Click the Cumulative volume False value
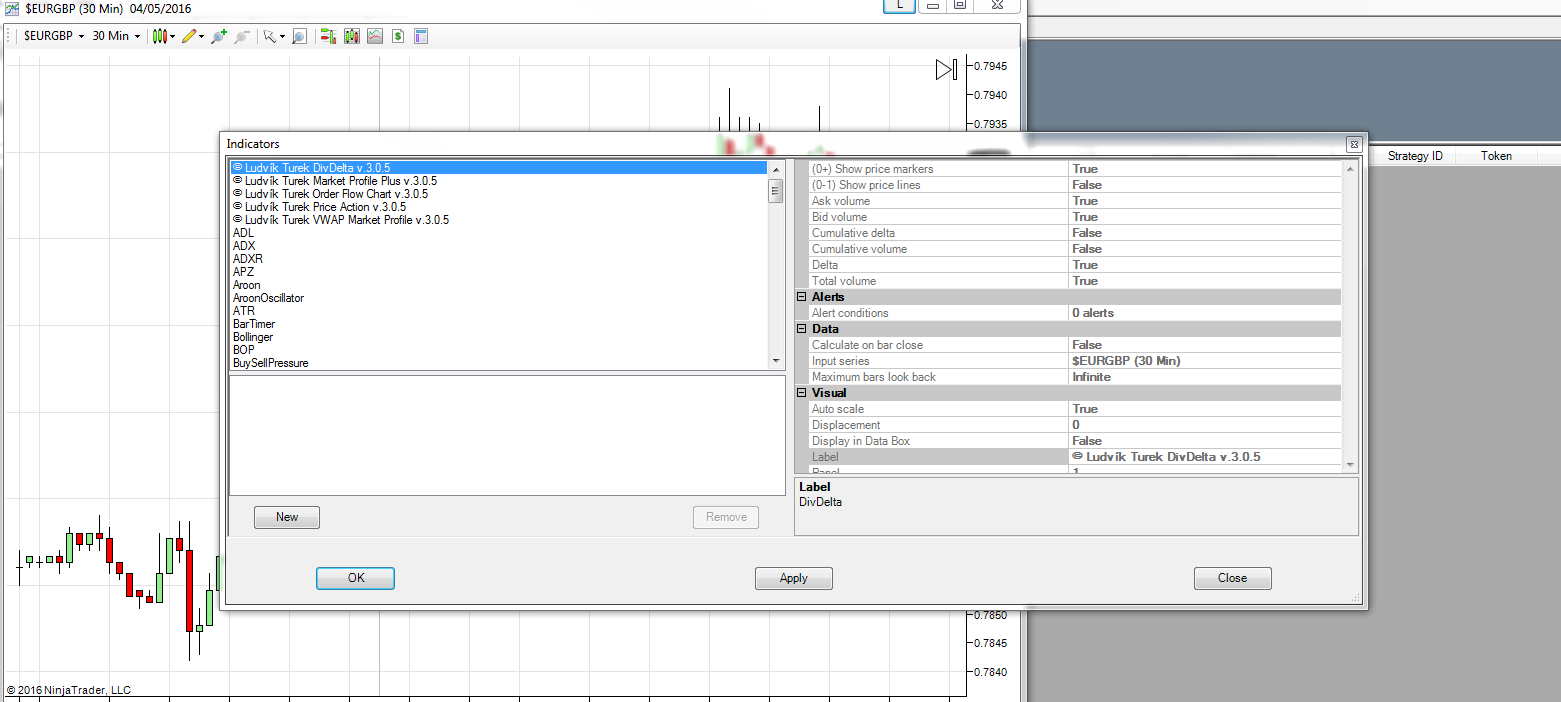Screen dimensions: 1561x702 point(1205,249)
